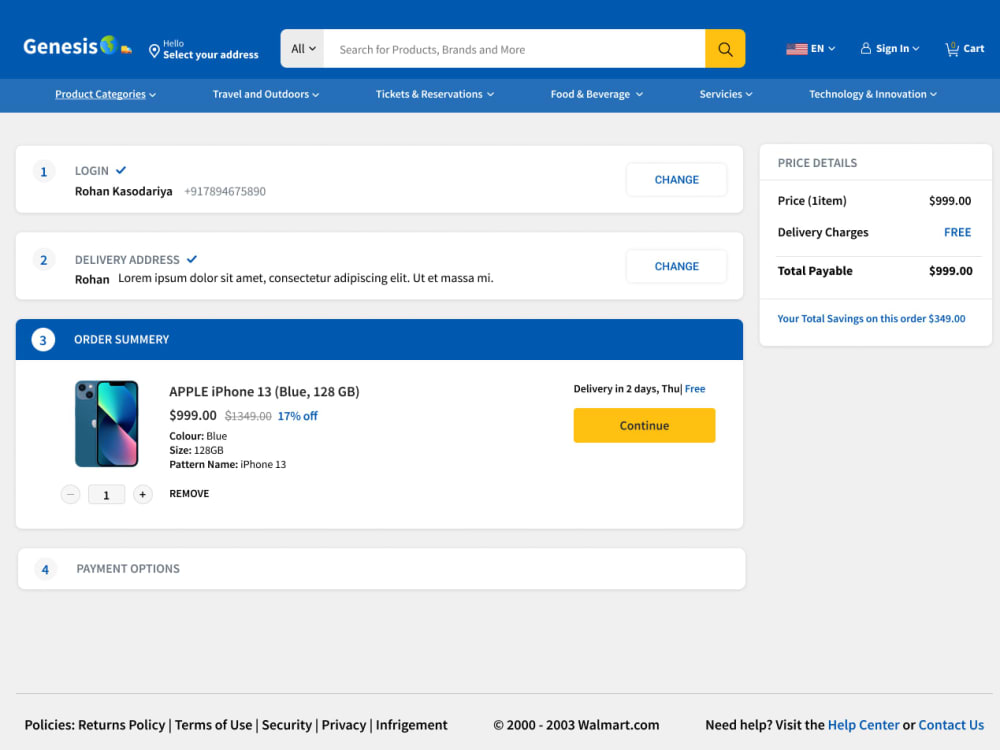Click the Login step checkmark
The height and width of the screenshot is (750, 1000).
point(121,170)
